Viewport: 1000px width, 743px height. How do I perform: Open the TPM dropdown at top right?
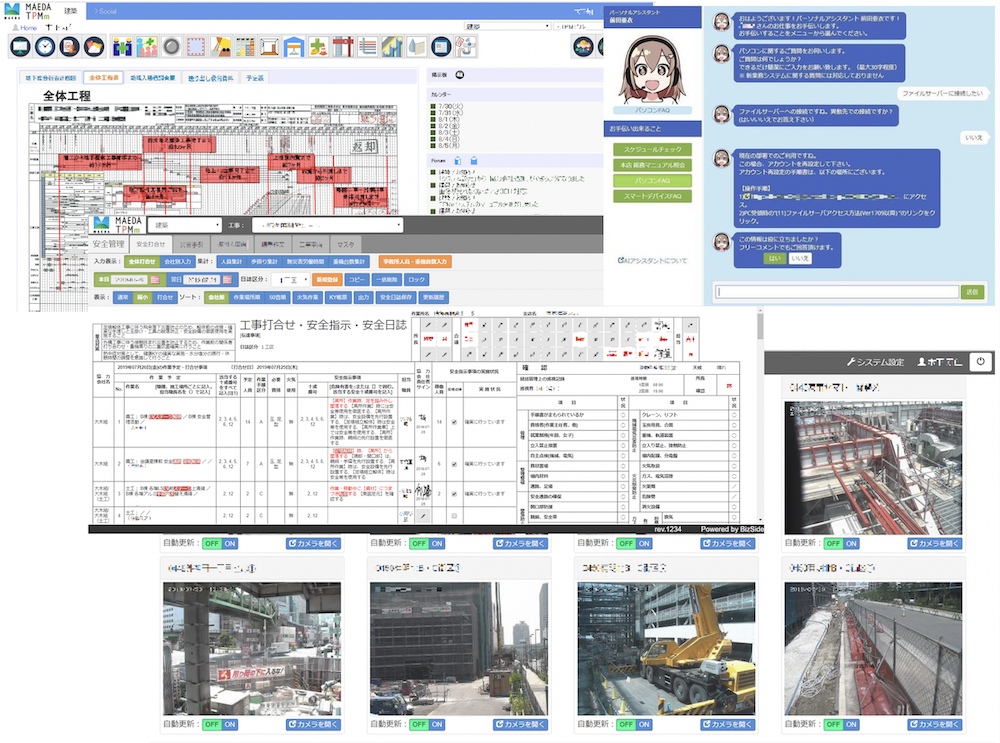tap(579, 26)
